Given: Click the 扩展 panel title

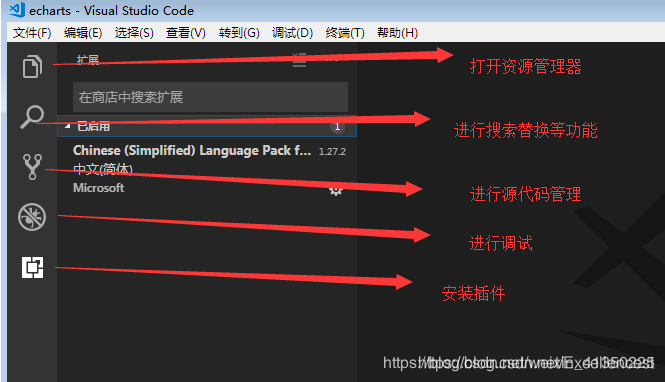Looking at the screenshot, I should tap(88, 60).
